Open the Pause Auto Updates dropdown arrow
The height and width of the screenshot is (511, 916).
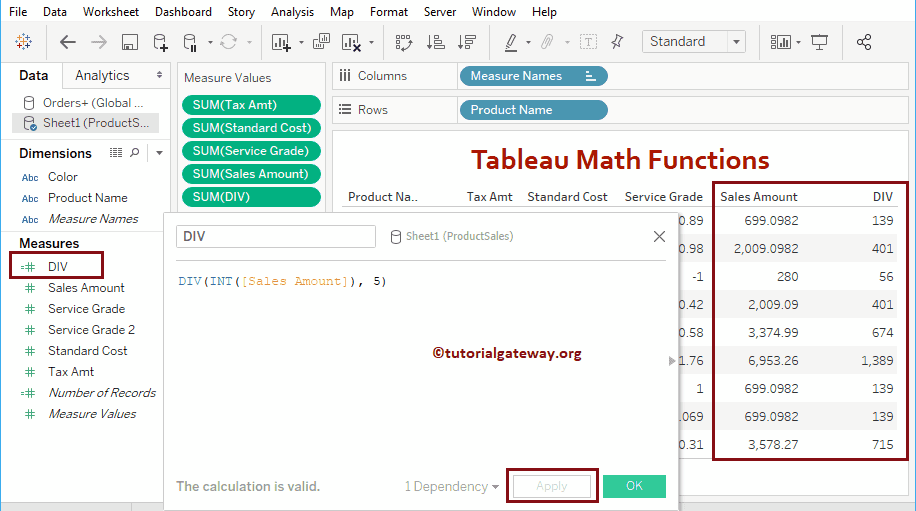point(210,42)
